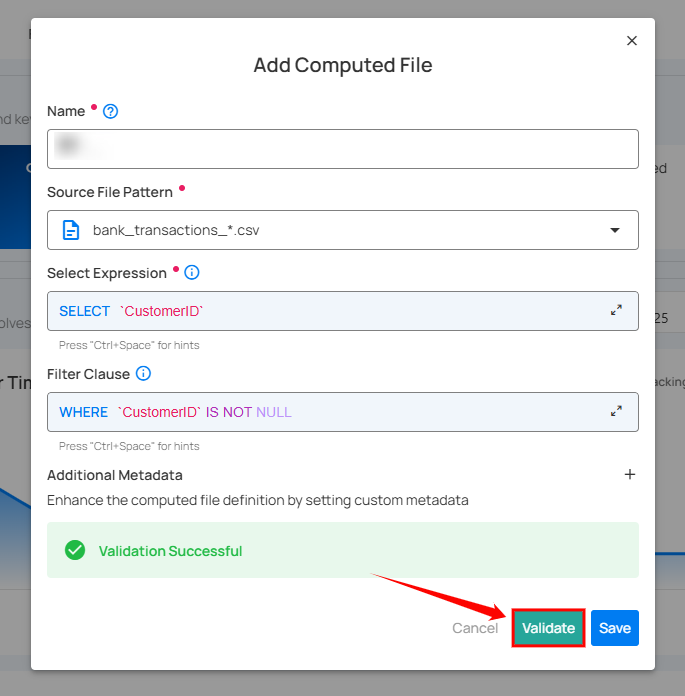Click the info icon beside Select Expression
The height and width of the screenshot is (696, 685).
pyautogui.click(x=192, y=273)
